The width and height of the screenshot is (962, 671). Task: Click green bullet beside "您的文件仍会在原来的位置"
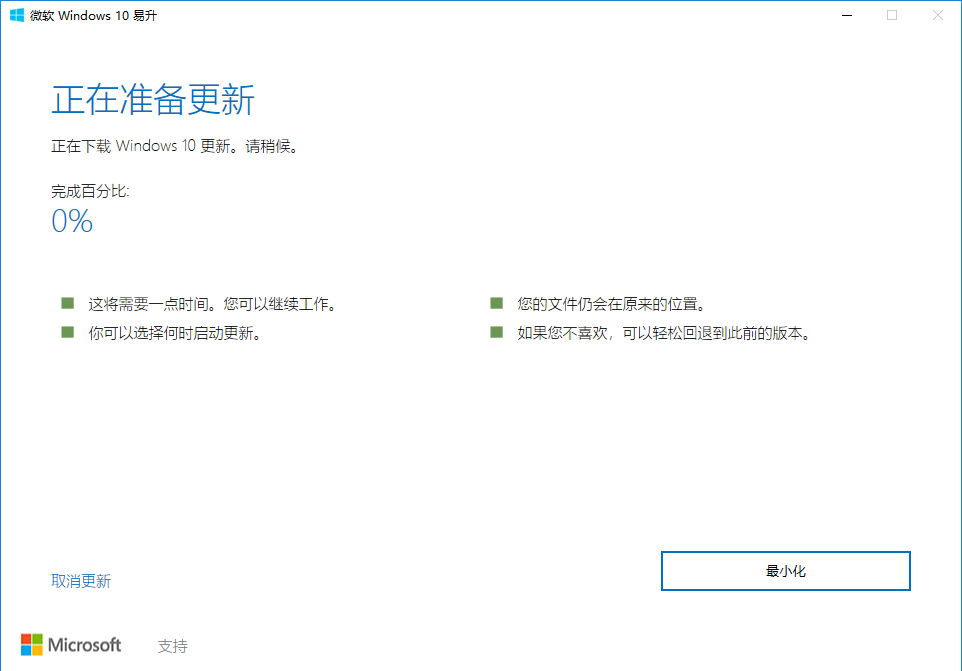tap(496, 303)
